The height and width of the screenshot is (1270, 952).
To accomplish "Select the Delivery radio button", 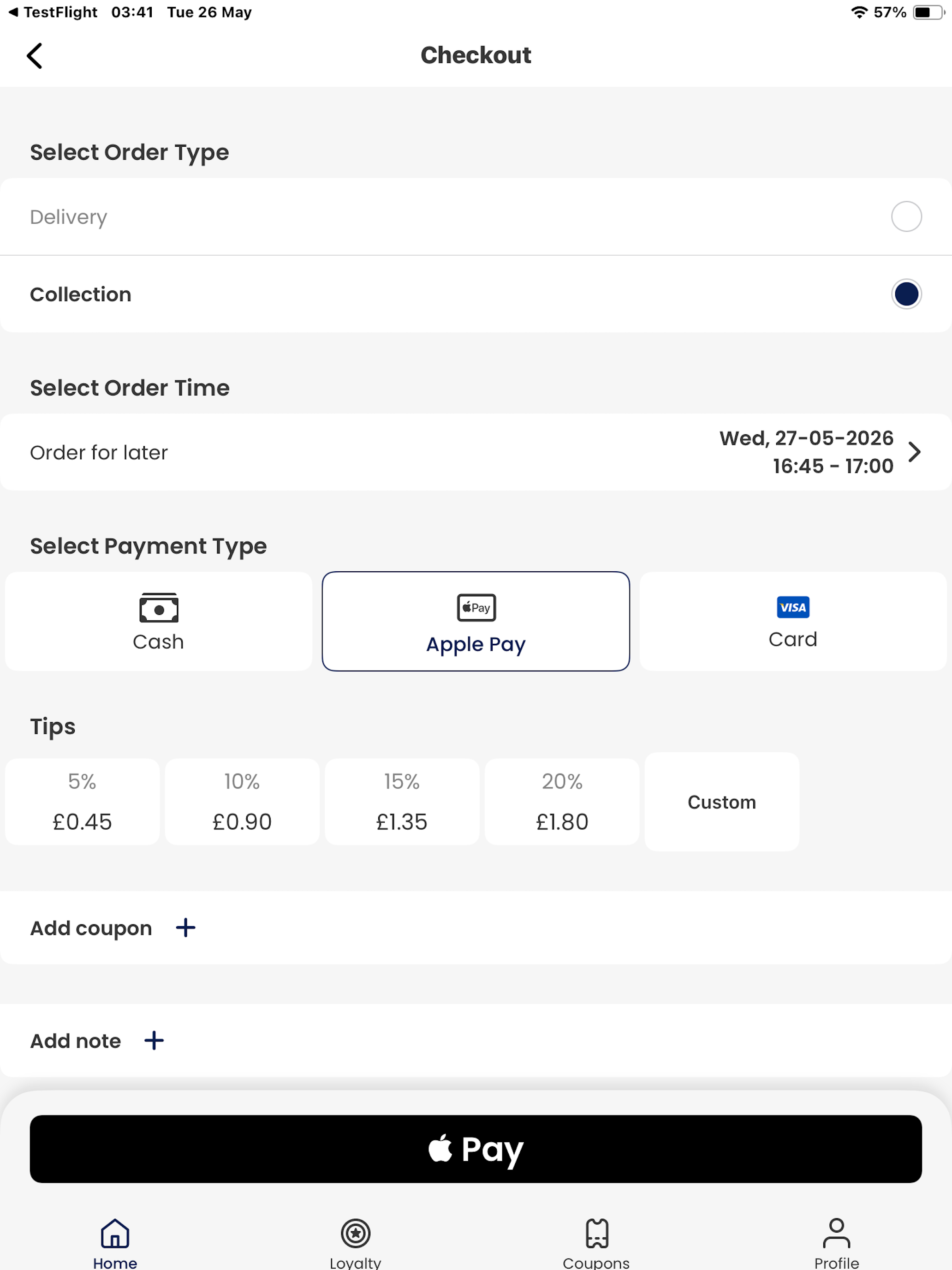I will pyautogui.click(x=906, y=216).
